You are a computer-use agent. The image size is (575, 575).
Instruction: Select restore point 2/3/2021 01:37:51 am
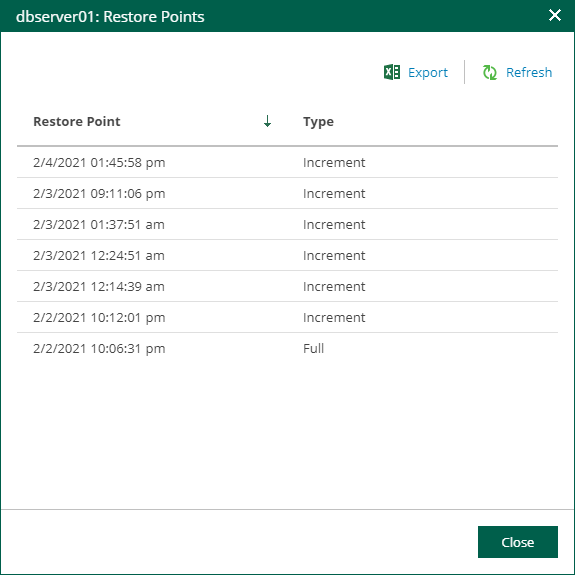[287, 224]
